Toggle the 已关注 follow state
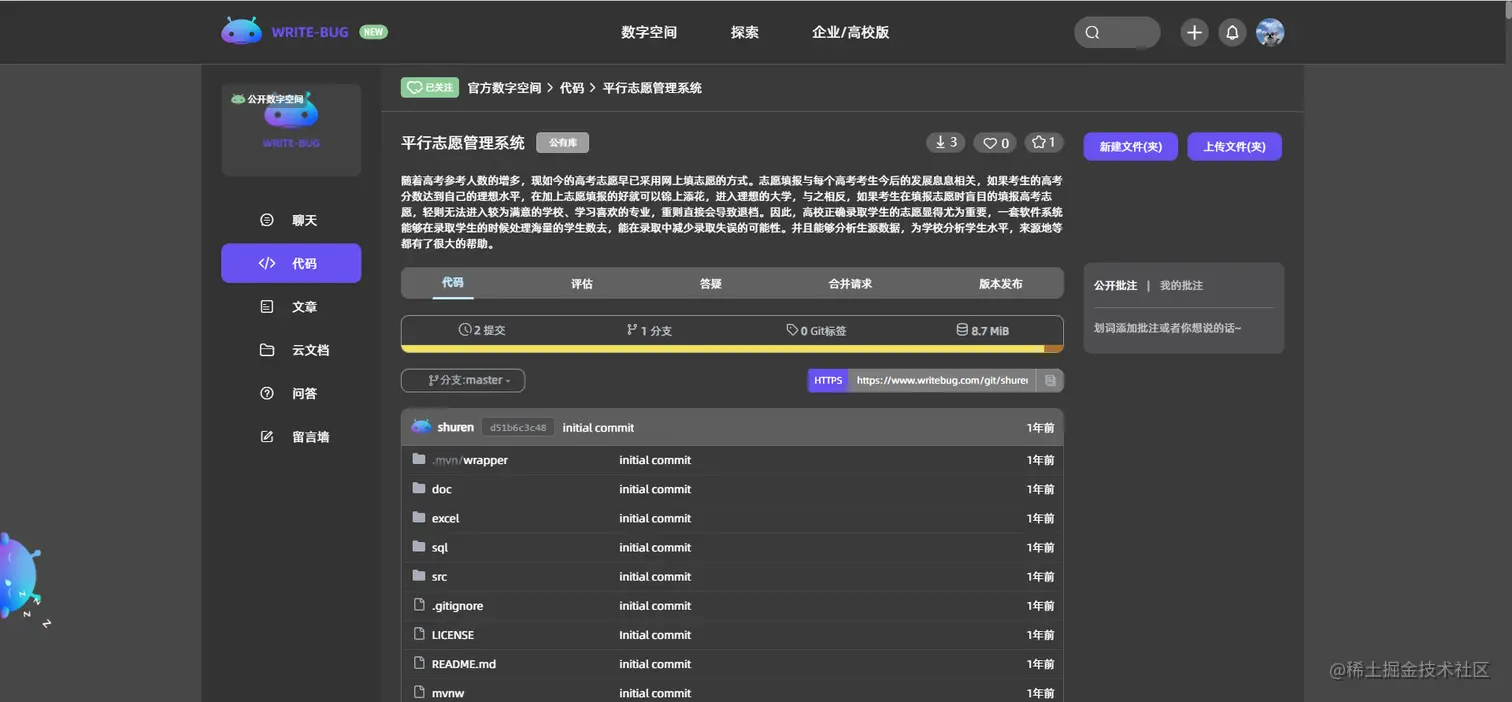 click(429, 87)
